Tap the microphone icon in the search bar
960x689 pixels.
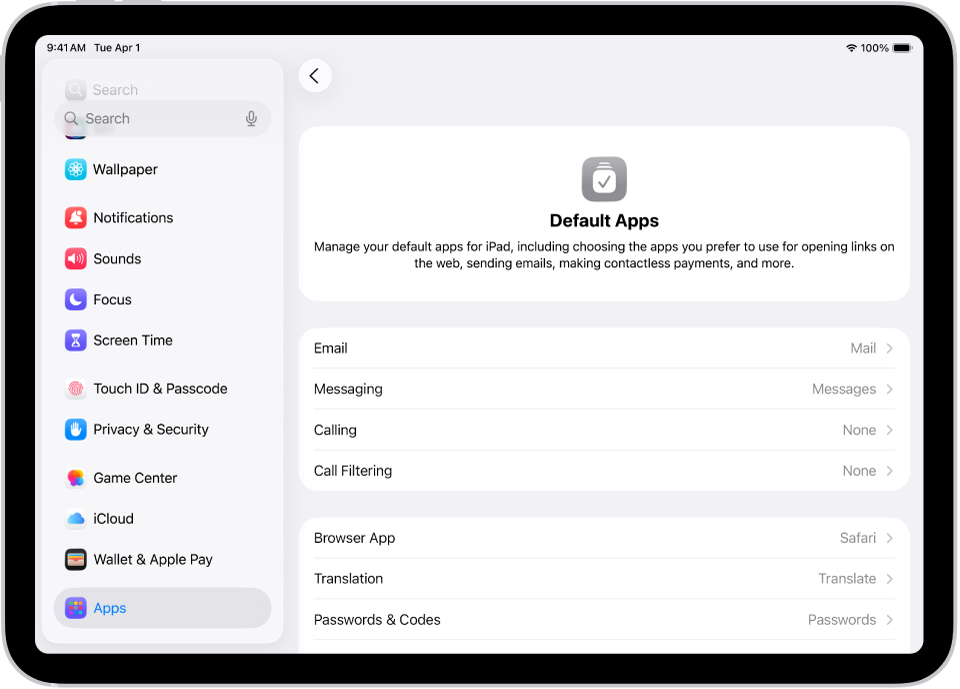tap(252, 118)
